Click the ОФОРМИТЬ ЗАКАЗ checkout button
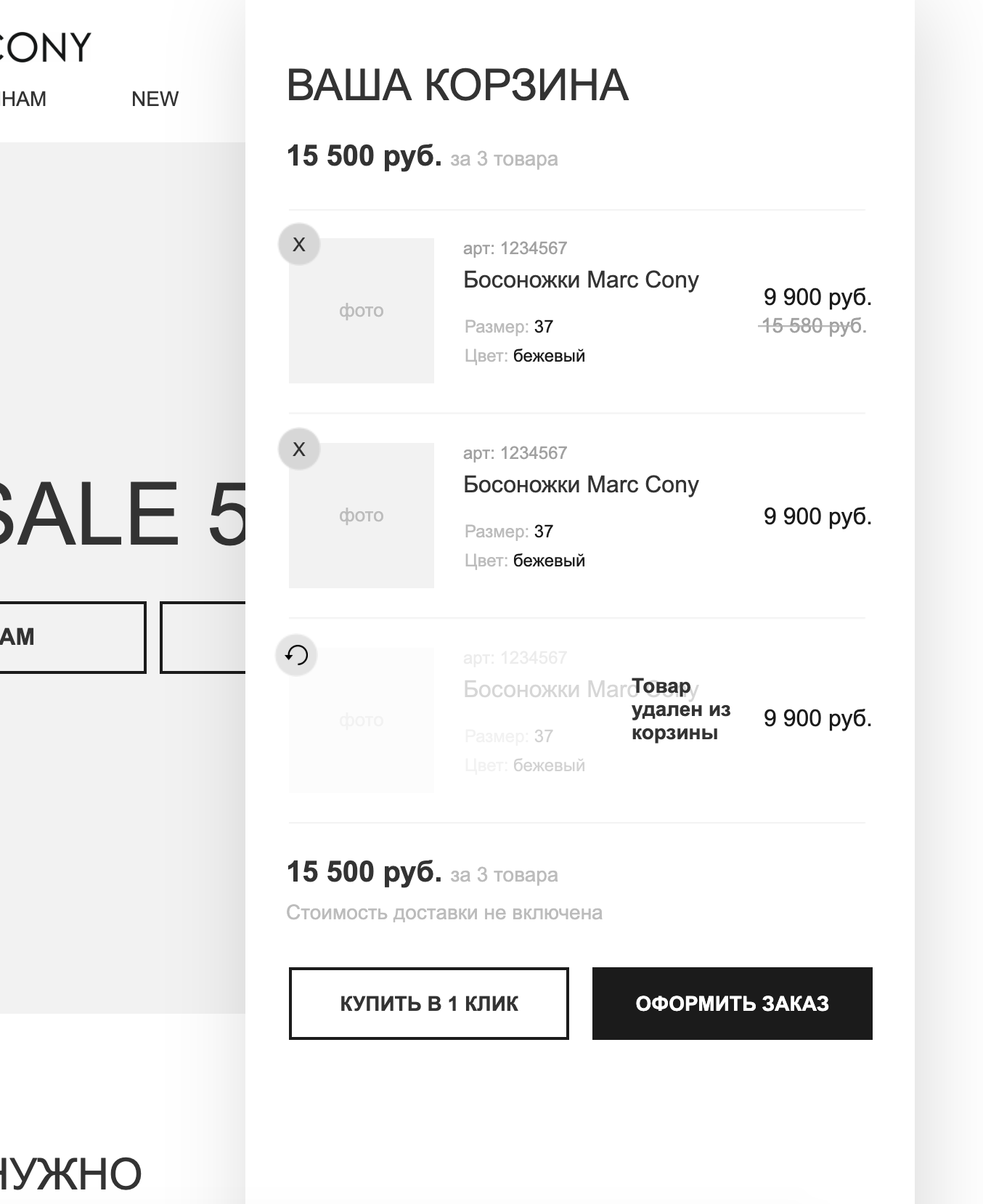 coord(732,1004)
